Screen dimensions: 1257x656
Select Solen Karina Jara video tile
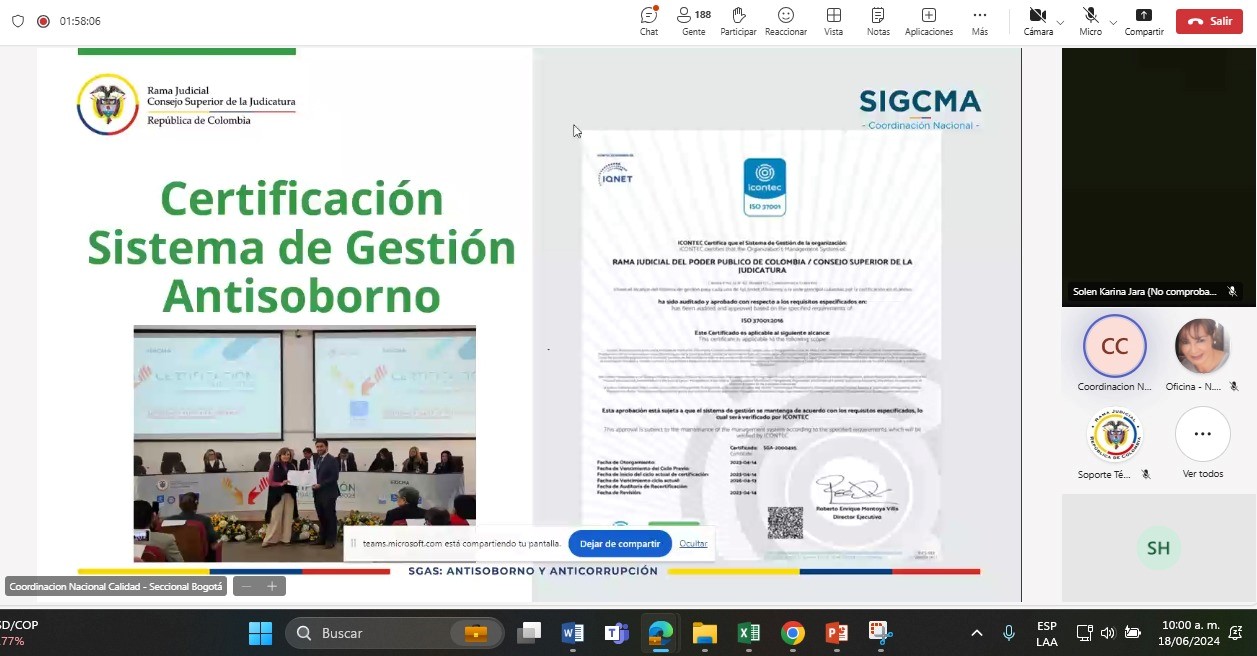(1158, 177)
